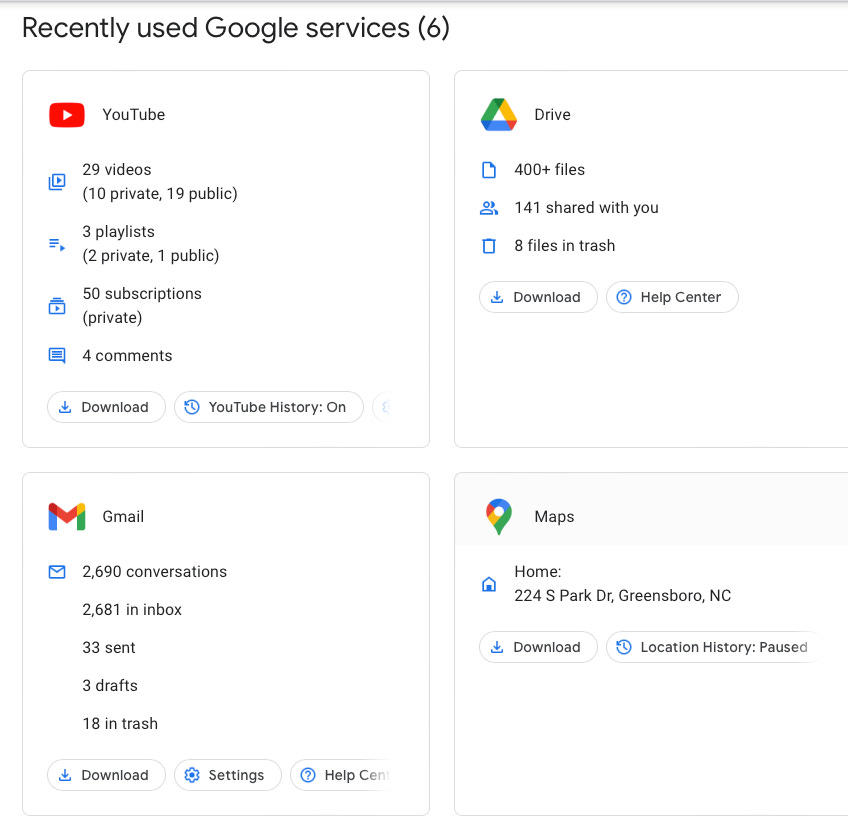
Task: Click the partially hidden button after YouTube History
Action: click(383, 407)
